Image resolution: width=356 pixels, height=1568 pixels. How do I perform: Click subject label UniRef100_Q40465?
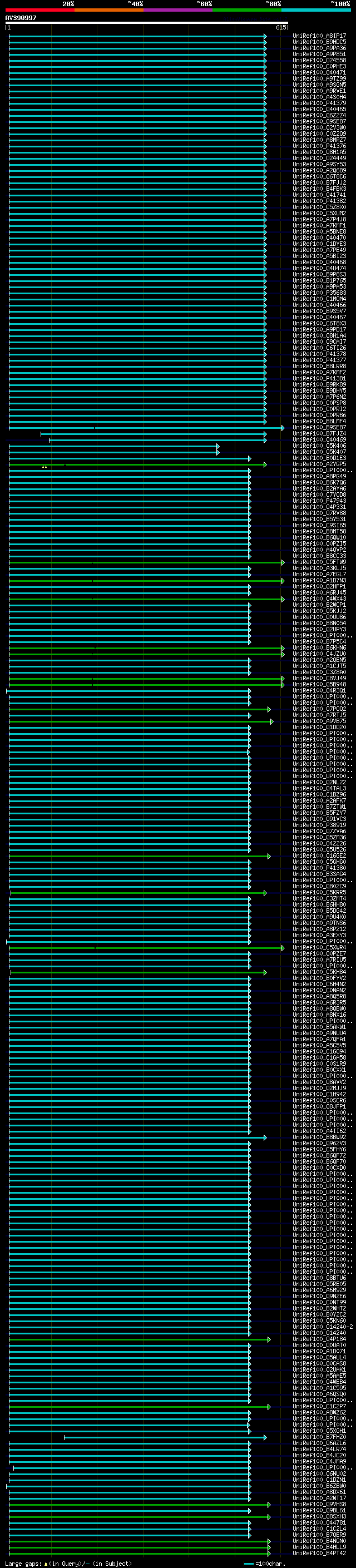(x=319, y=109)
